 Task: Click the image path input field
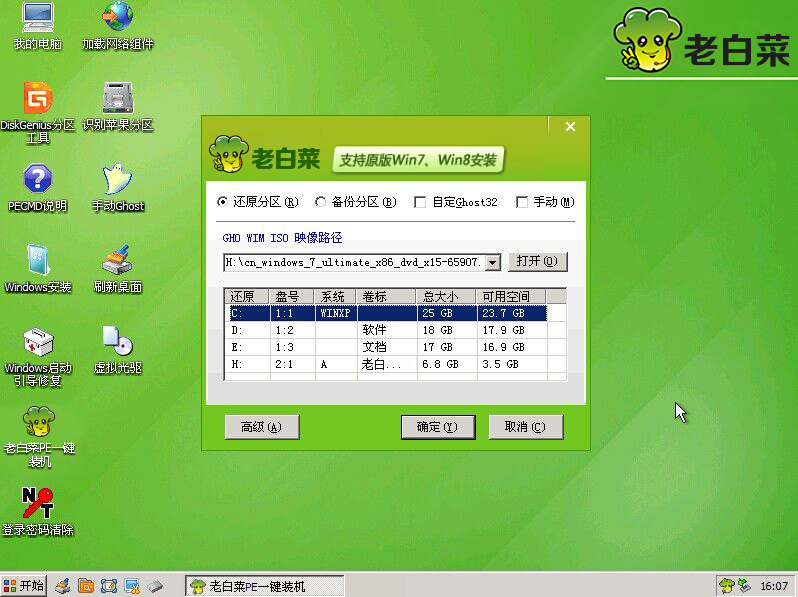[x=354, y=263]
